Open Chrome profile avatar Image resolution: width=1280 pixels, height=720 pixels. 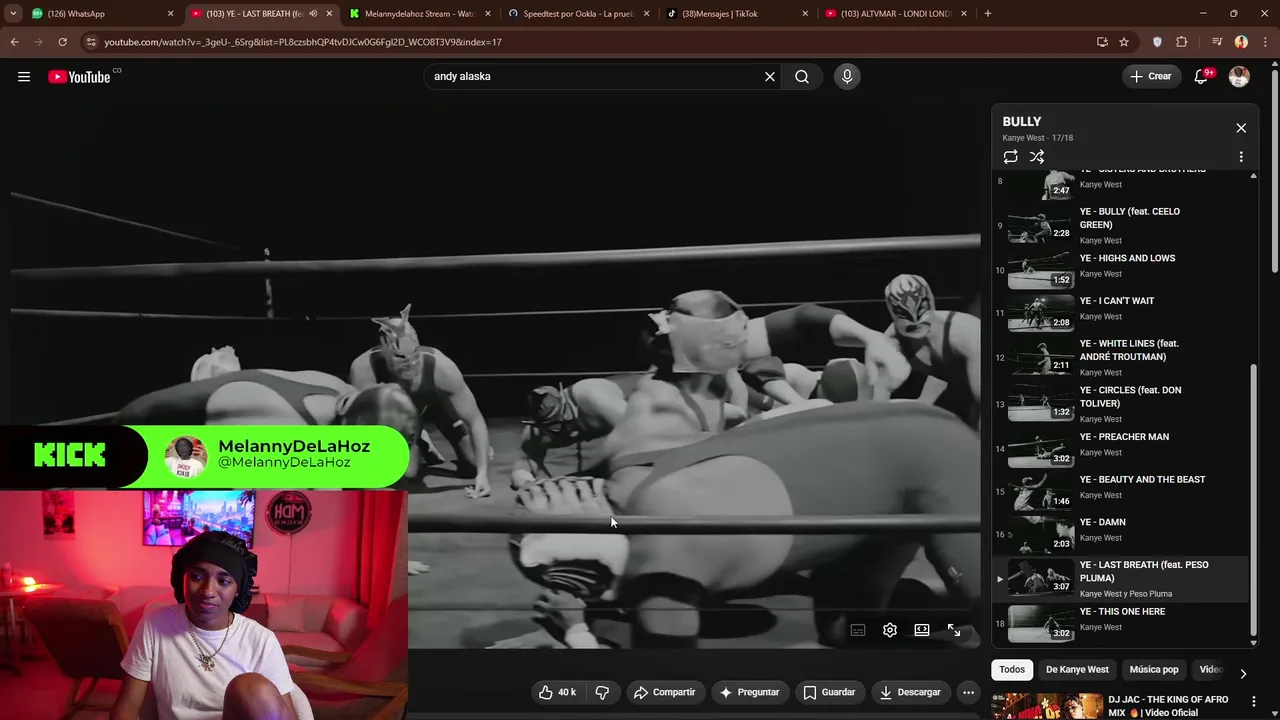click(1241, 42)
